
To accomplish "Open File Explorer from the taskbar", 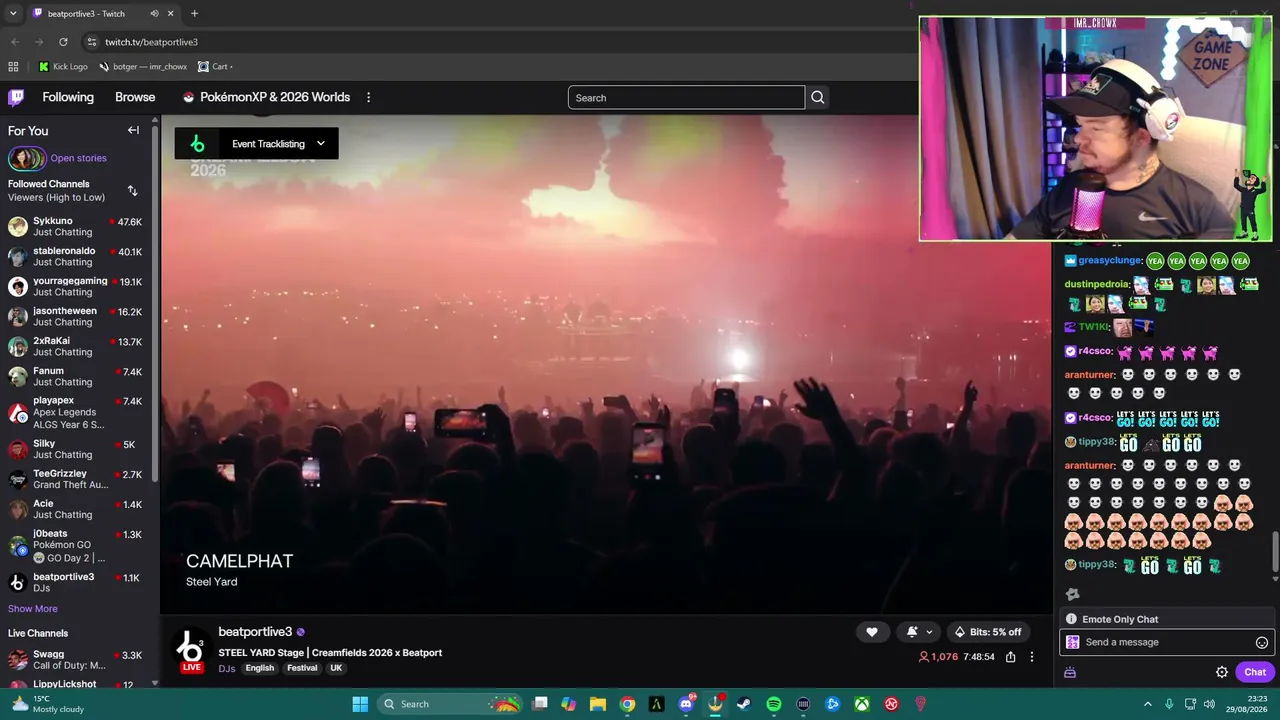I will click(598, 704).
